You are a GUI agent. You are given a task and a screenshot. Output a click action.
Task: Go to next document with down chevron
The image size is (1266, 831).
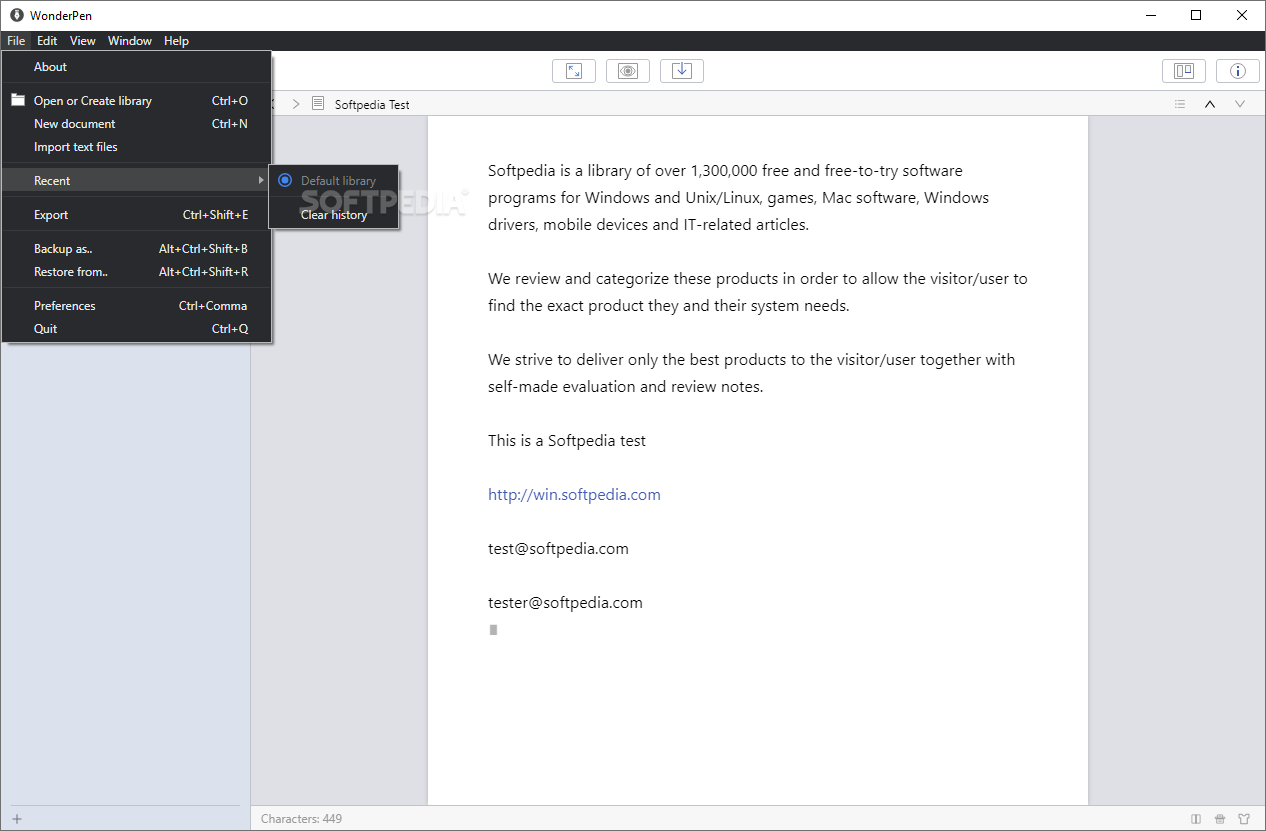(x=1240, y=104)
